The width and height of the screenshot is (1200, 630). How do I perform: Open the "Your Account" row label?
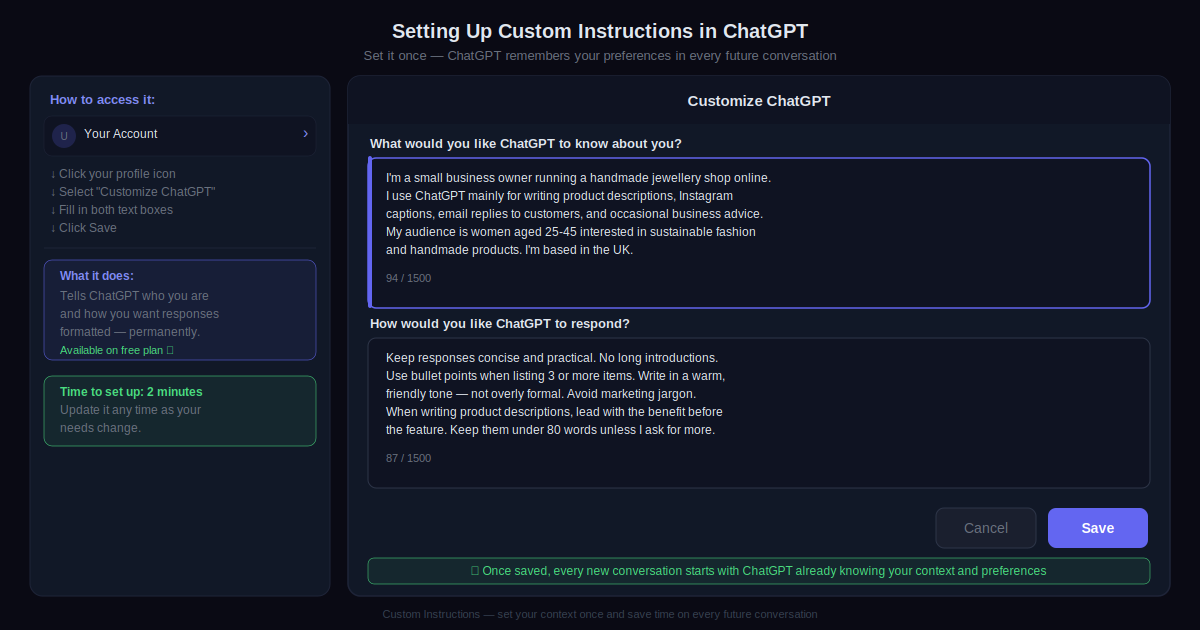121,134
